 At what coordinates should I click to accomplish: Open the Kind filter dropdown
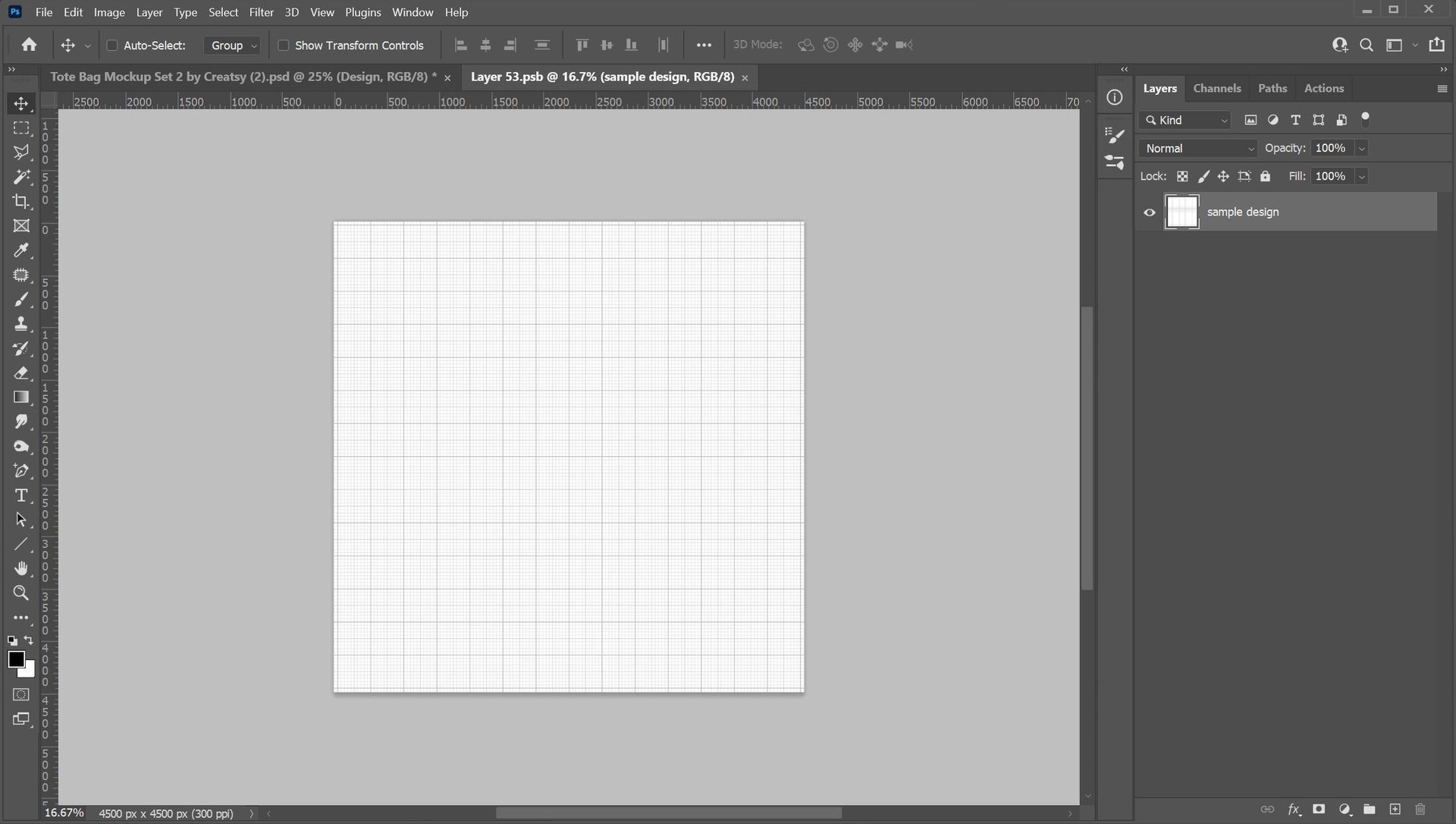[x=1185, y=120]
